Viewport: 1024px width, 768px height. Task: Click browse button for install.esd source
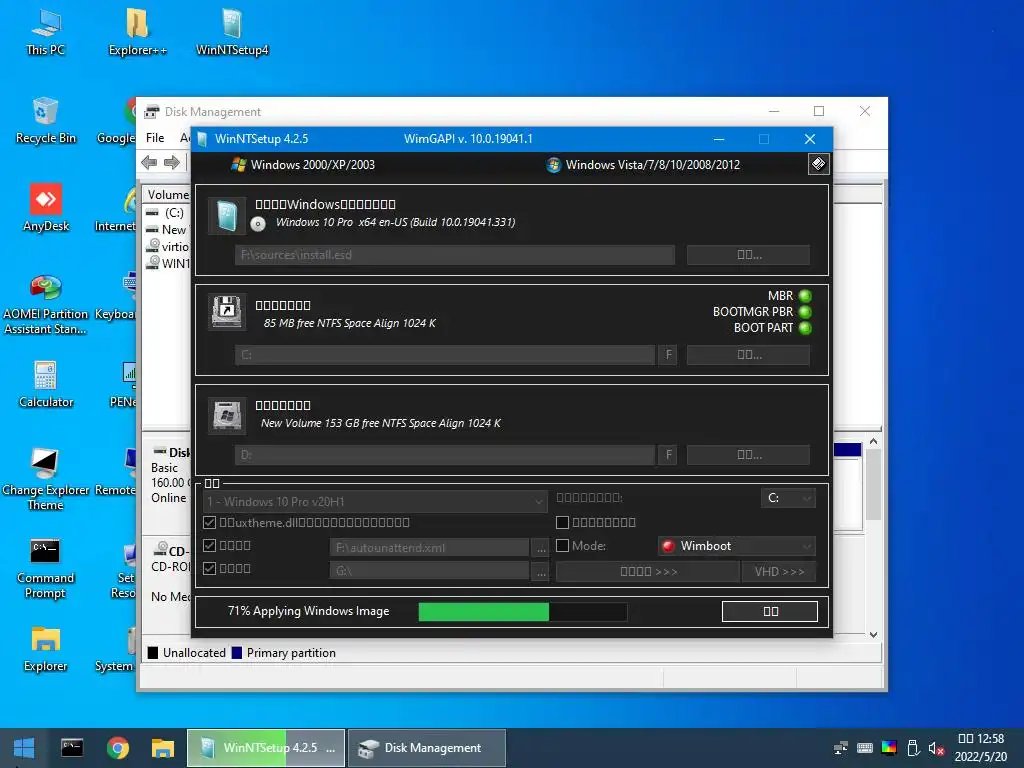[x=748, y=255]
